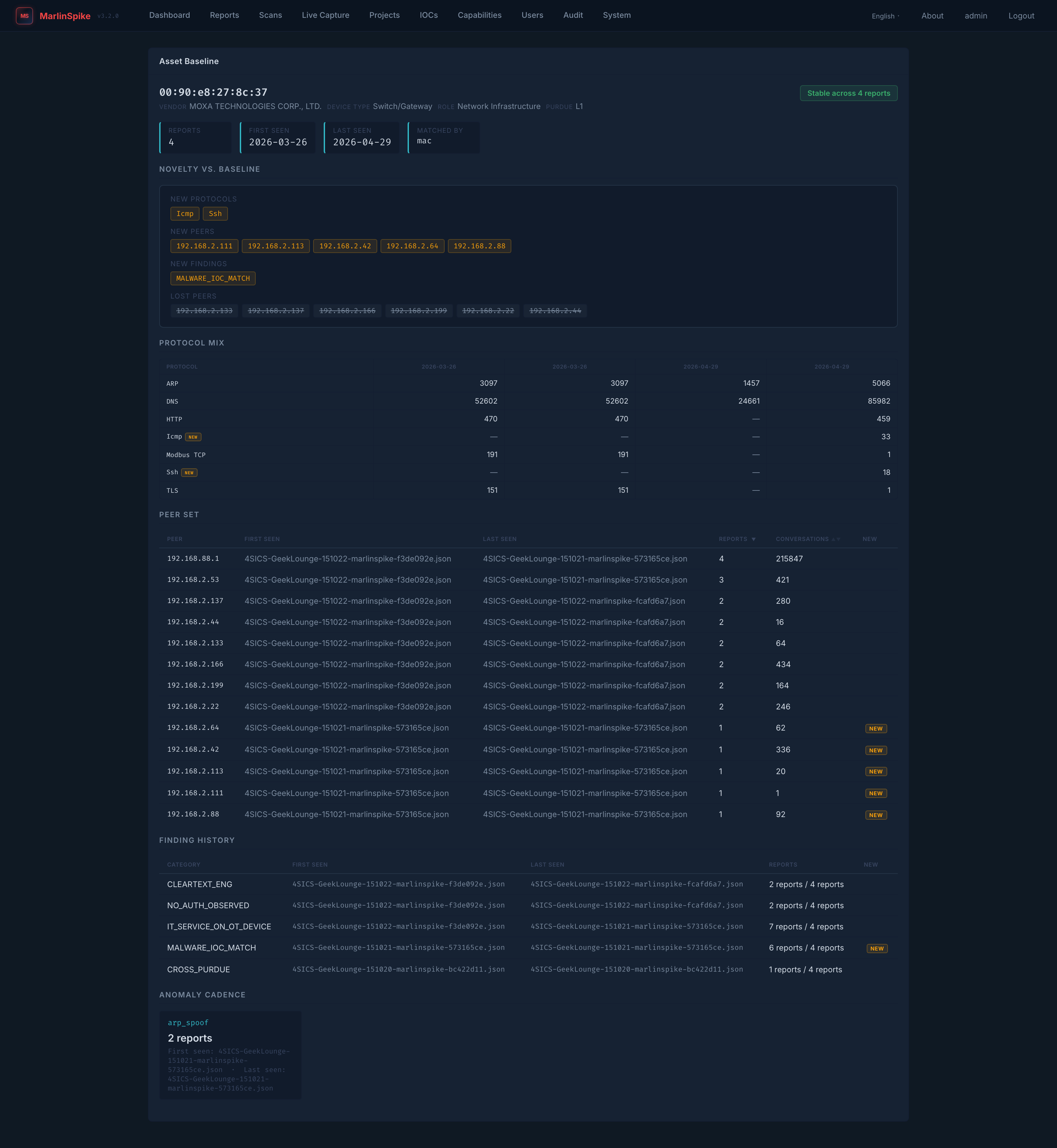Viewport: 1057px width, 1148px height.
Task: Log out using the Logout link
Action: pyautogui.click(x=1021, y=16)
